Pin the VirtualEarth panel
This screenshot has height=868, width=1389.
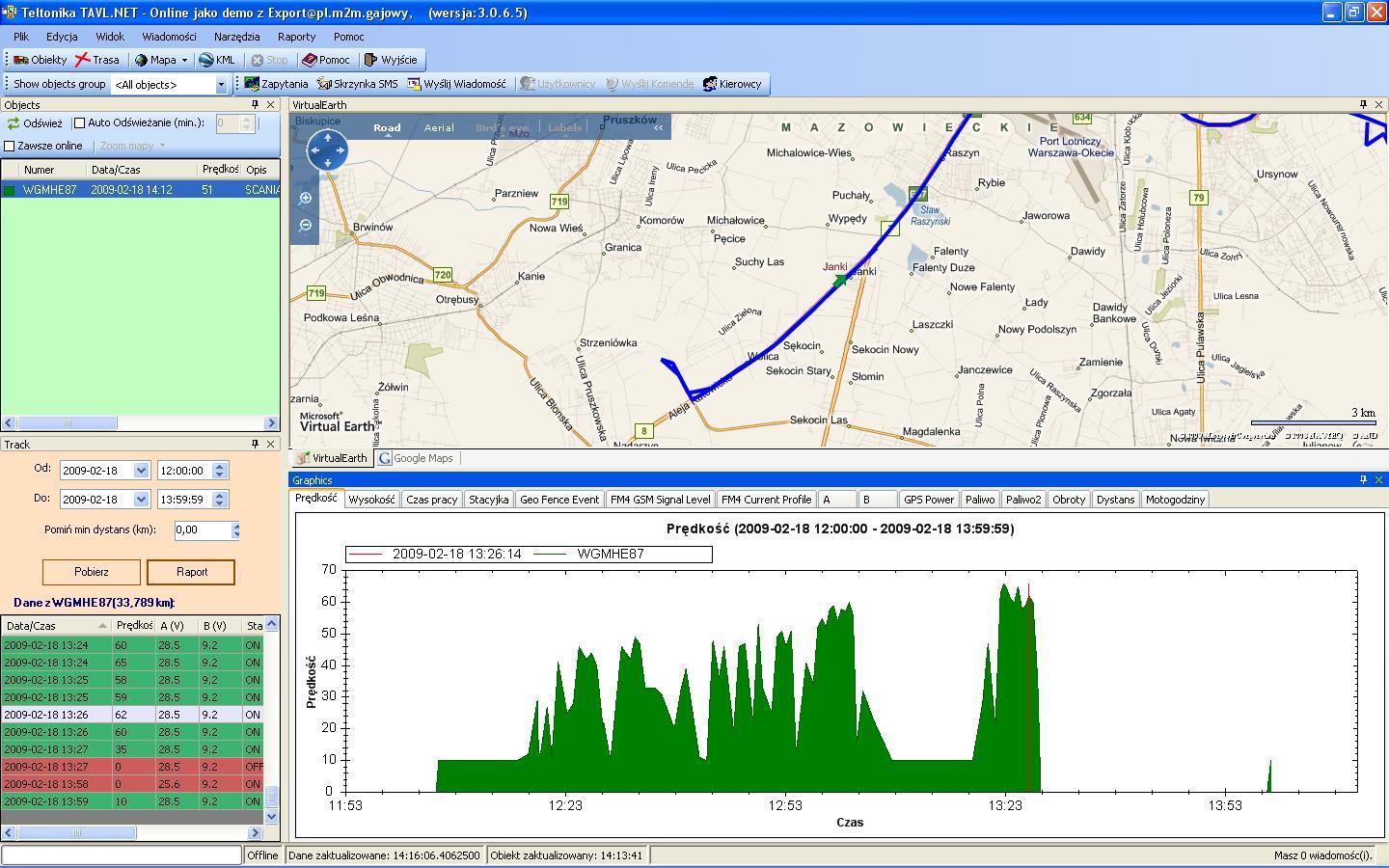click(x=1363, y=104)
